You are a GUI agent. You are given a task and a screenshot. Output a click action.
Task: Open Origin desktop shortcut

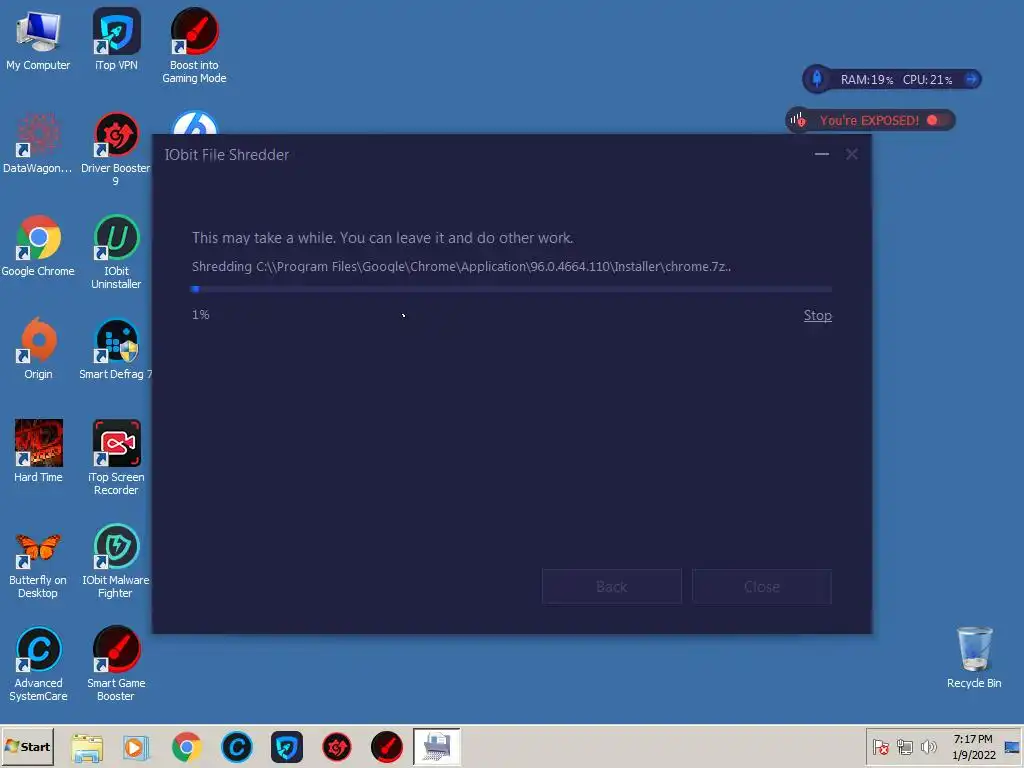tap(39, 349)
